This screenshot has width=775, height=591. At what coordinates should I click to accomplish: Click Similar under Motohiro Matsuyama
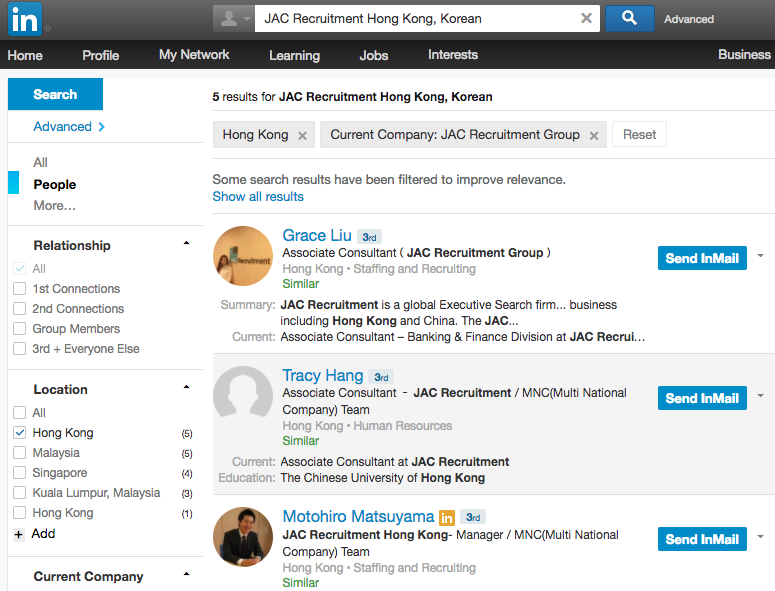pyautogui.click(x=301, y=583)
